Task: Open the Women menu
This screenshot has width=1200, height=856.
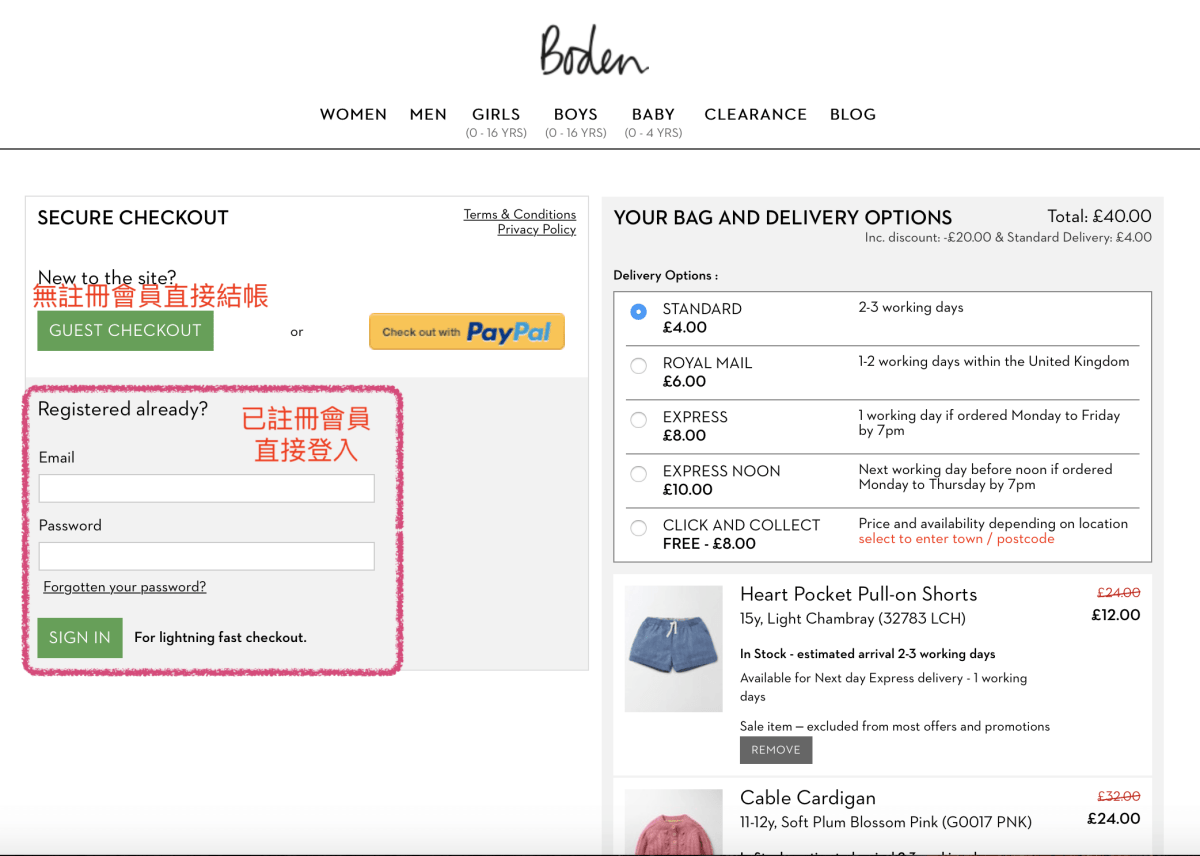Action: [x=353, y=115]
